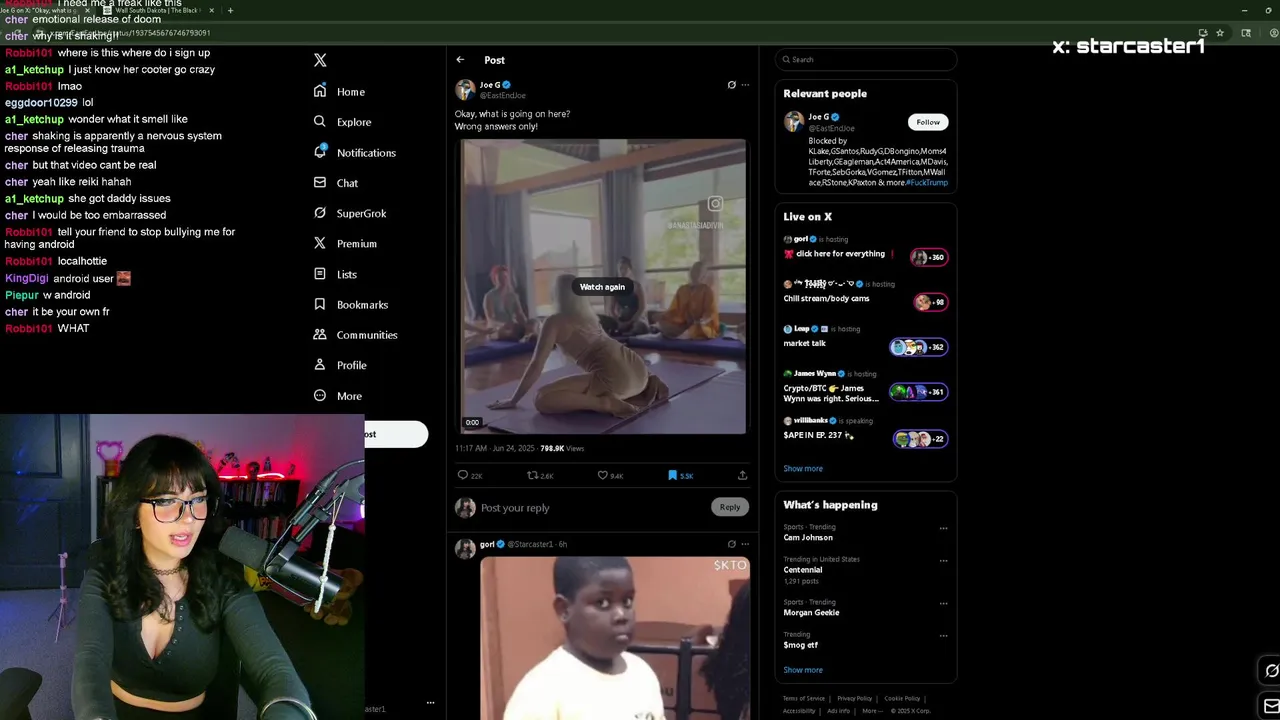Open more options on gorl's reply
This screenshot has height=720, width=1280.
[745, 544]
